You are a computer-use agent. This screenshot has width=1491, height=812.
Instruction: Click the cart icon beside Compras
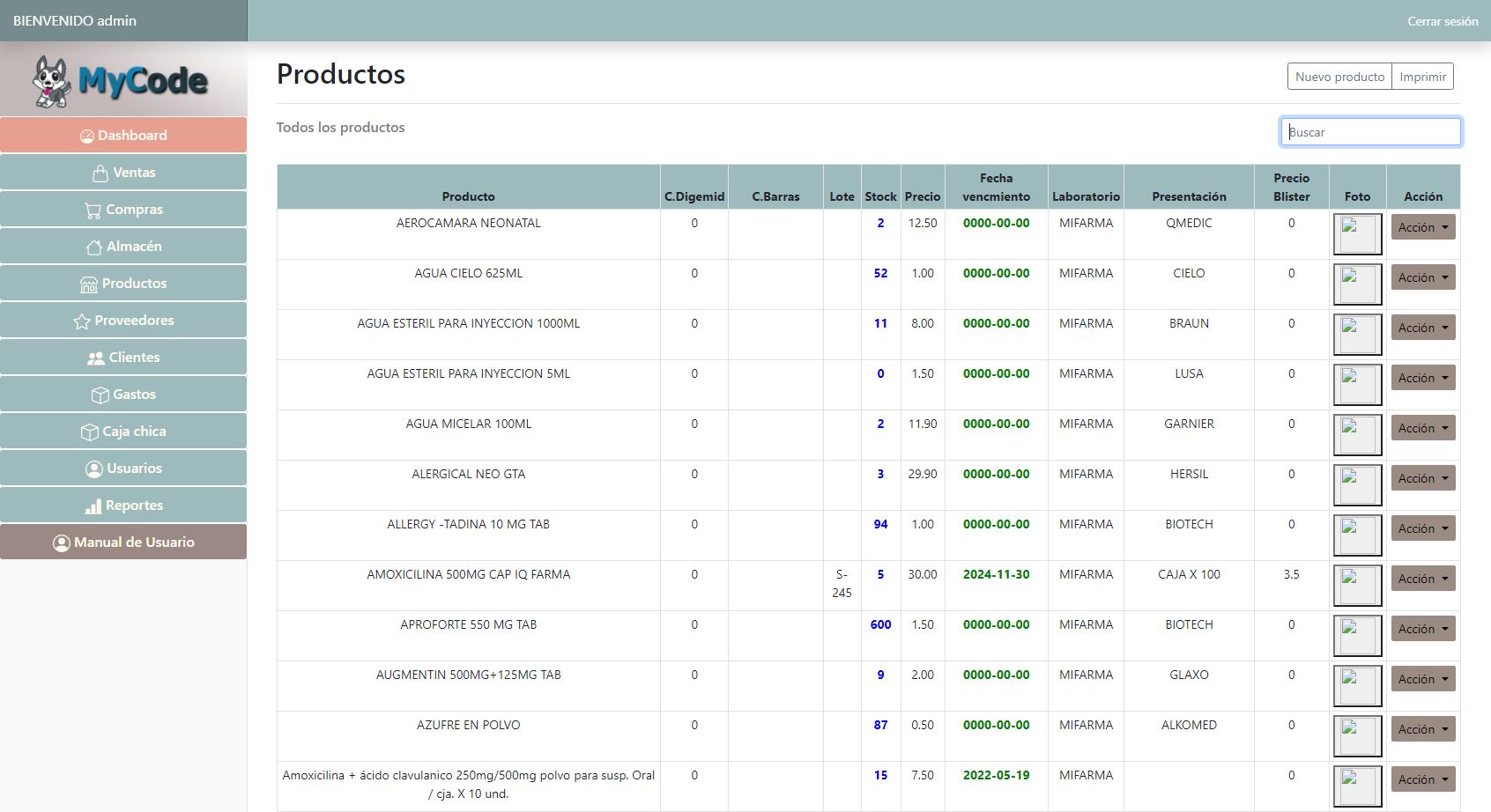point(93,210)
